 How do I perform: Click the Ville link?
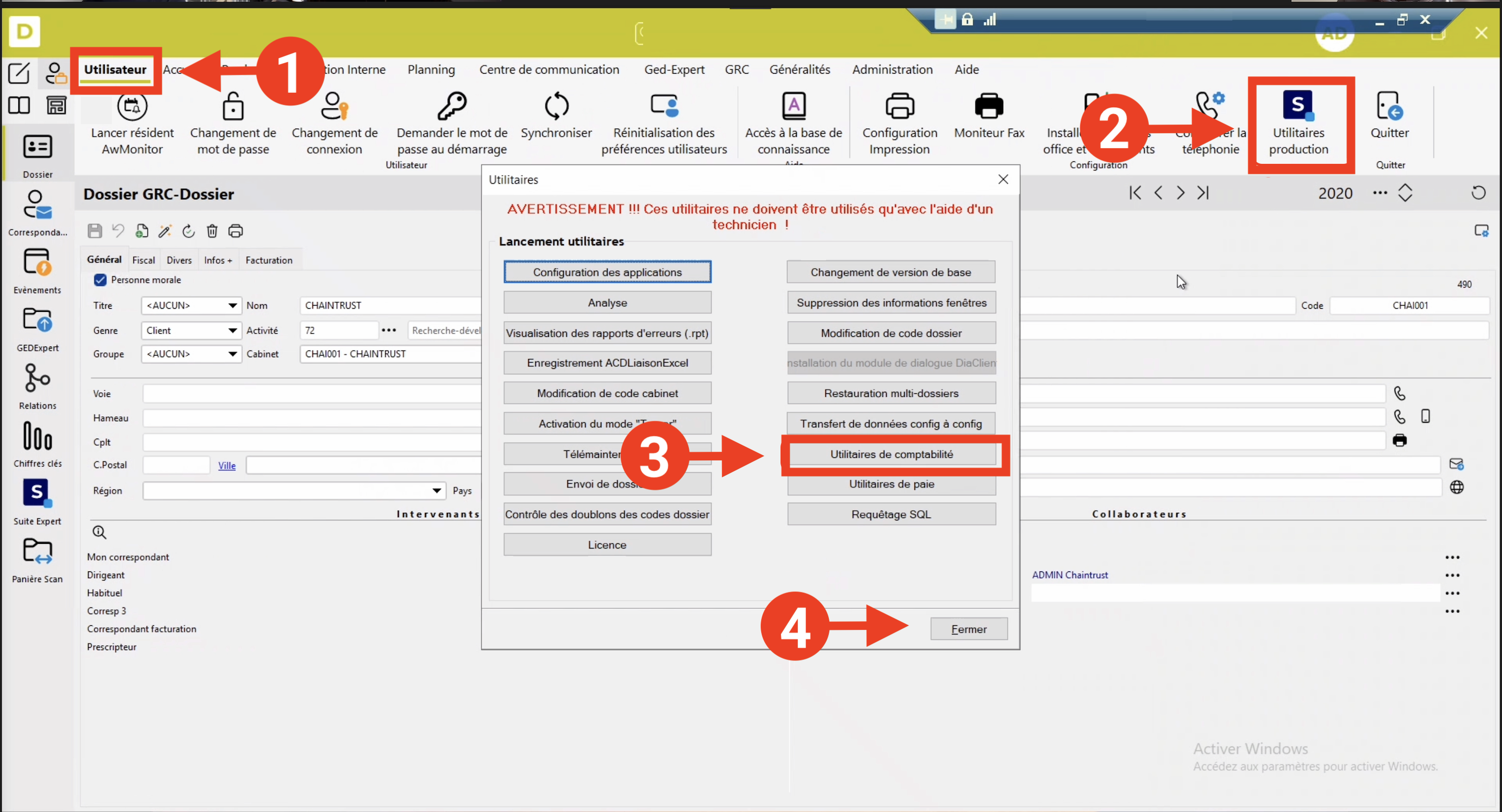click(x=227, y=465)
